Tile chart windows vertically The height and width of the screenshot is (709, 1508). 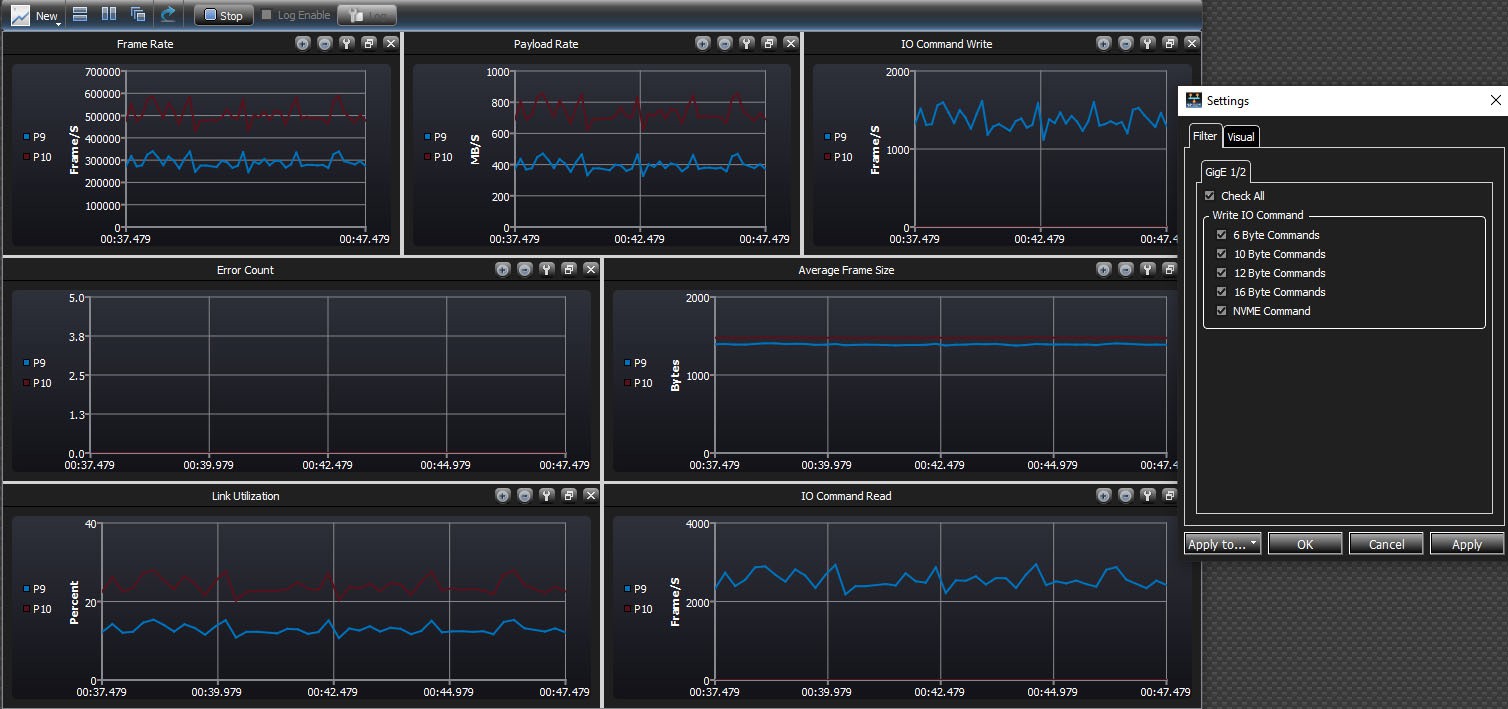(109, 15)
